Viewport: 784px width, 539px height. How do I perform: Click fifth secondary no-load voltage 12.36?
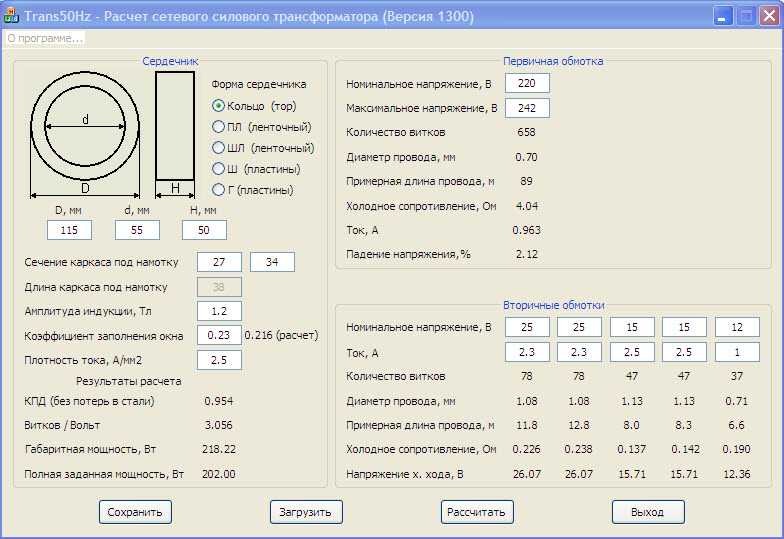coord(737,474)
